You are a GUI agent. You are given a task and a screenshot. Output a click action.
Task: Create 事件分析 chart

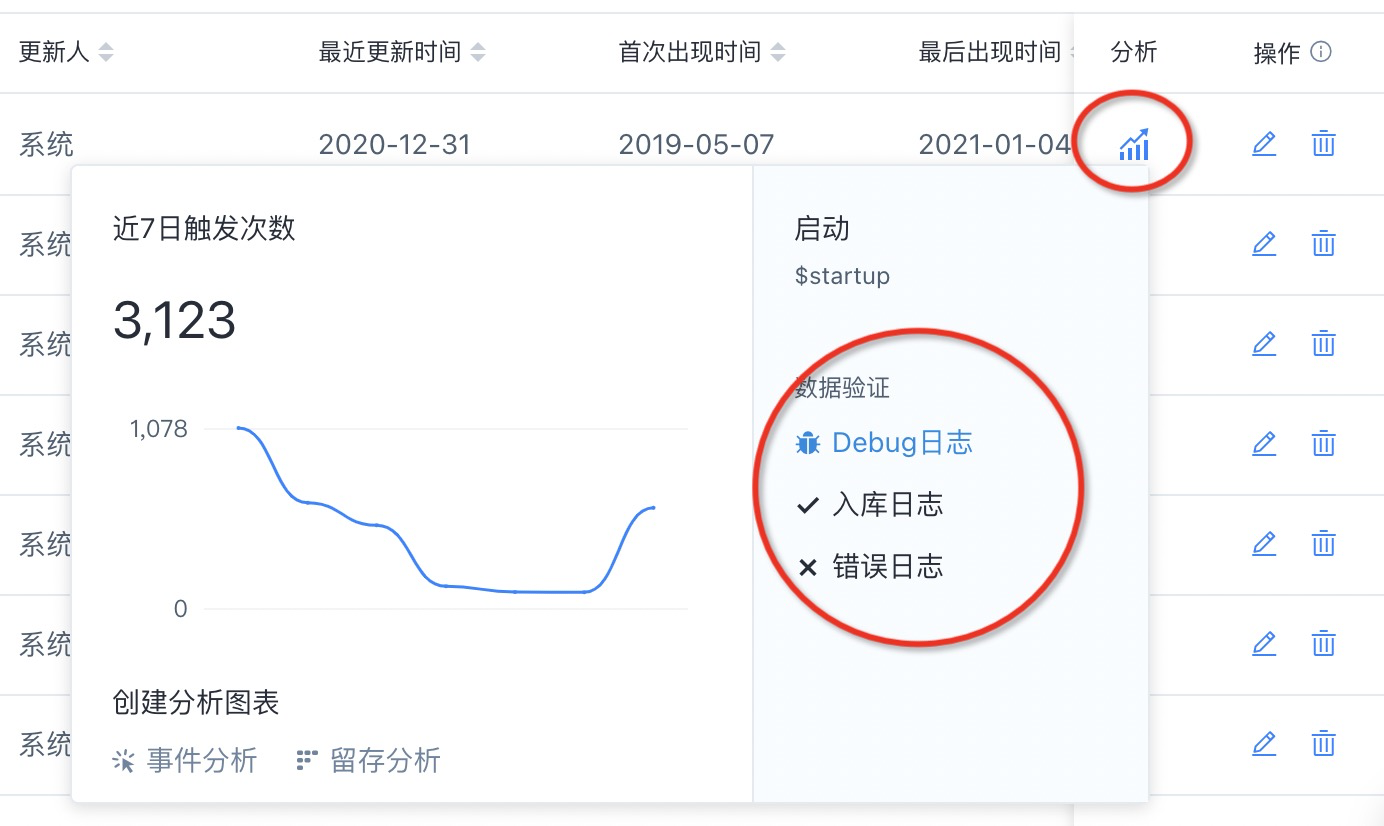[x=185, y=761]
